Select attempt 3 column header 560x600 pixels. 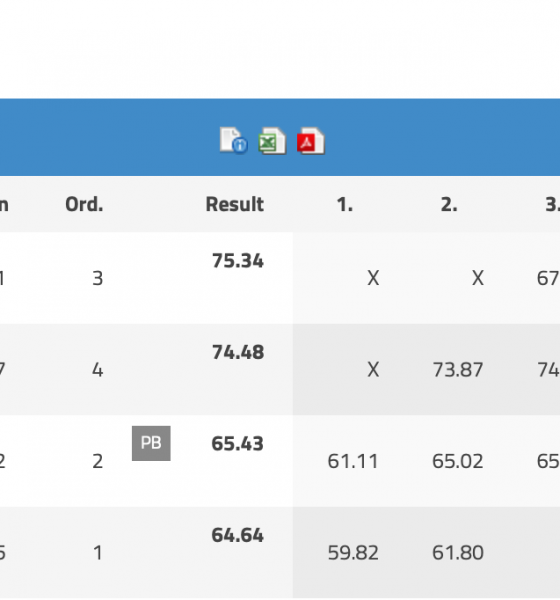coord(552,204)
